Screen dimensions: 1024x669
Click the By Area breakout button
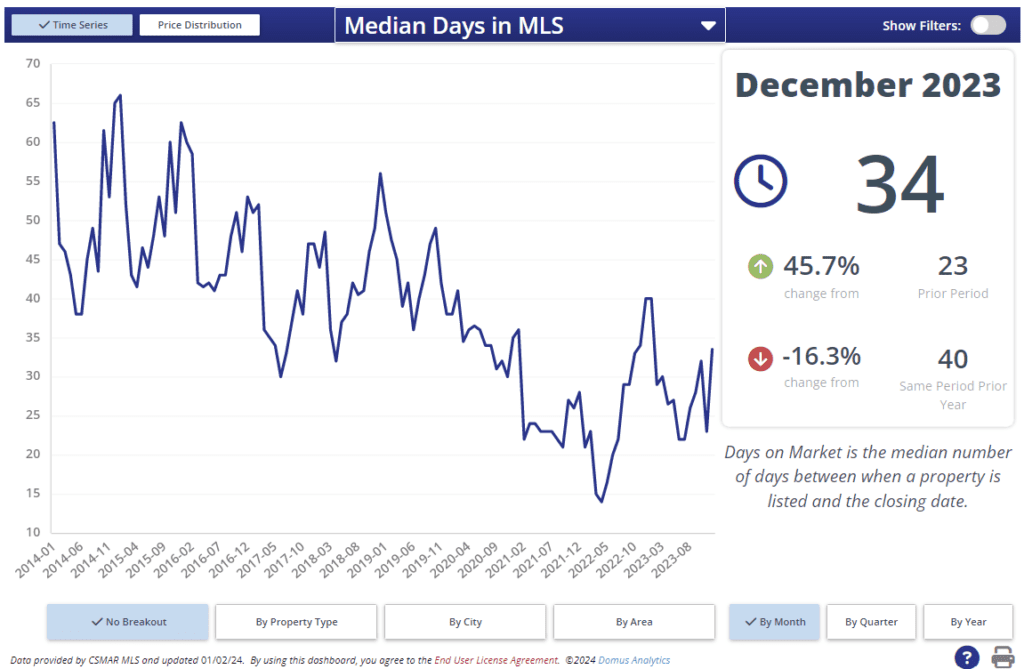point(634,621)
